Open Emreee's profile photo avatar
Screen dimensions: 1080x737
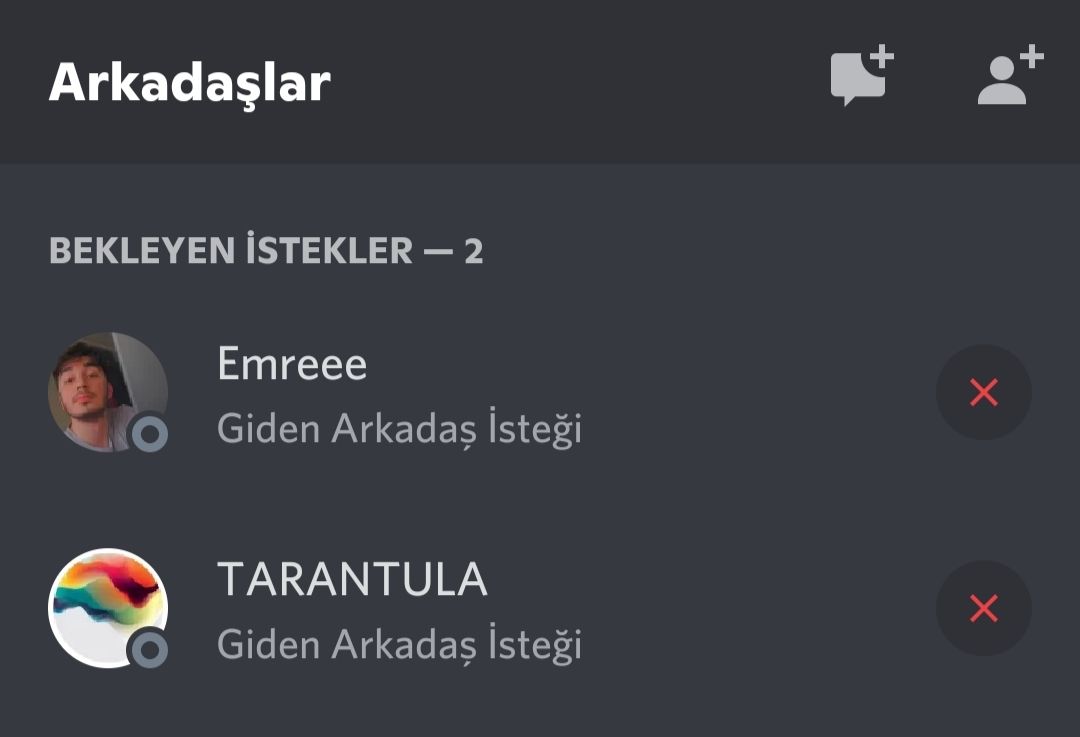coord(106,390)
